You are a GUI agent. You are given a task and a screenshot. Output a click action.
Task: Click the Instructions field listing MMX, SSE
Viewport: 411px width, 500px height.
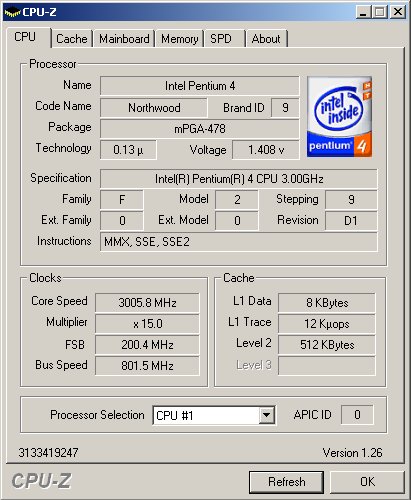click(239, 242)
